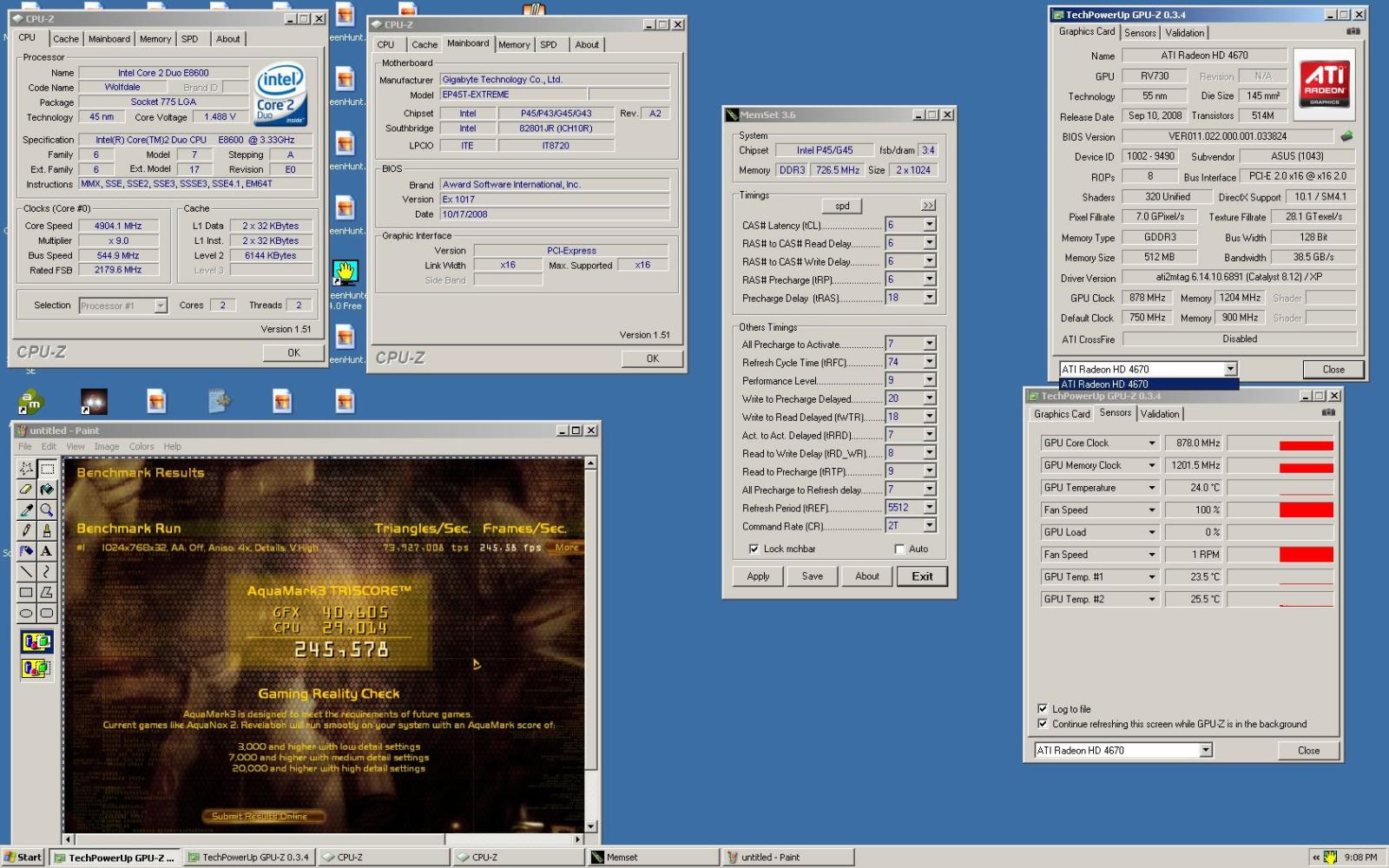The height and width of the screenshot is (868, 1389).
Task: Click the Save button in MemSet
Action: [x=813, y=576]
